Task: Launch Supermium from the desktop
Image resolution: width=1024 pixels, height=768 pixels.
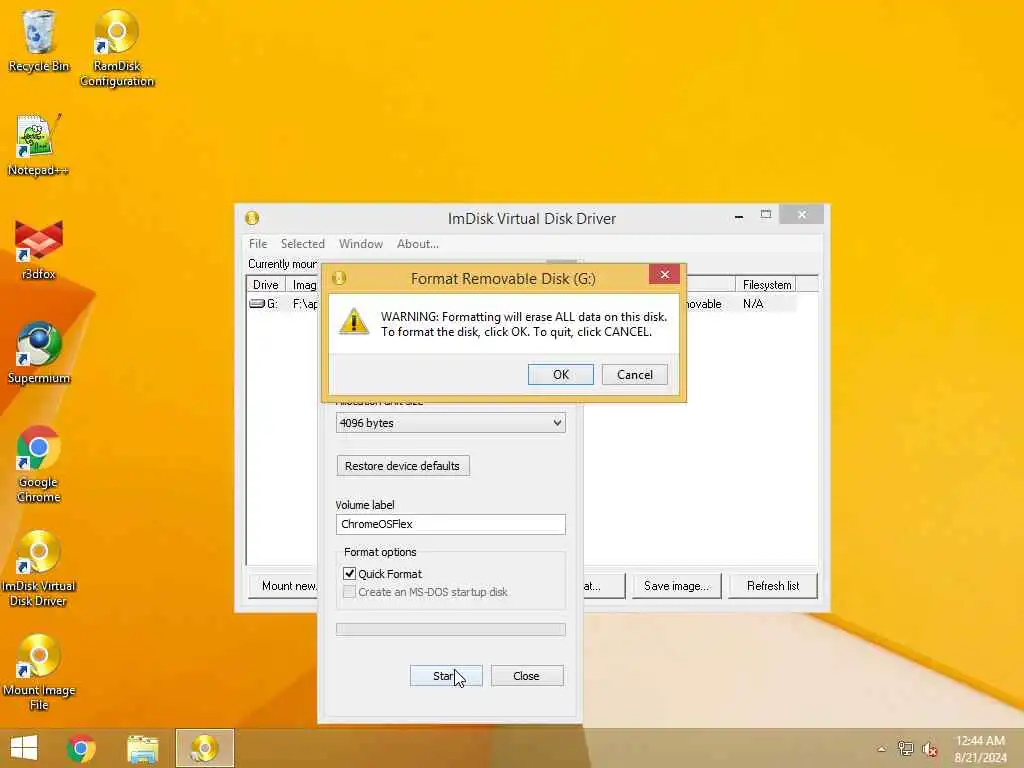Action: click(39, 353)
